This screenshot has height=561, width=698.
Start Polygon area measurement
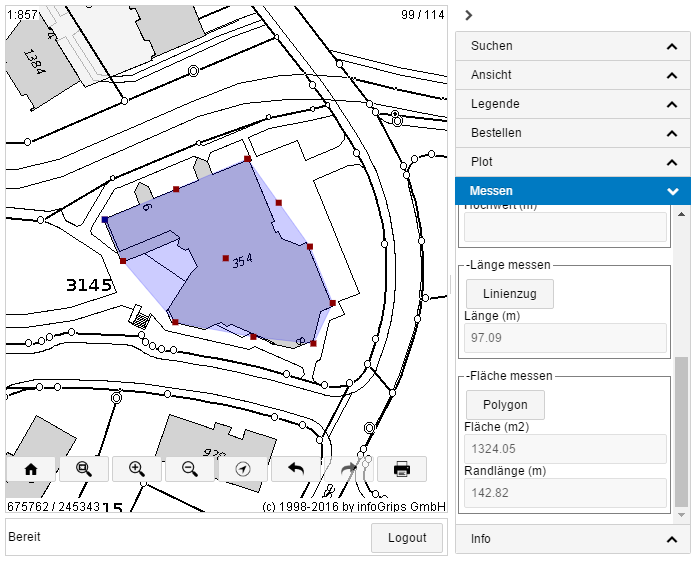[x=505, y=405]
